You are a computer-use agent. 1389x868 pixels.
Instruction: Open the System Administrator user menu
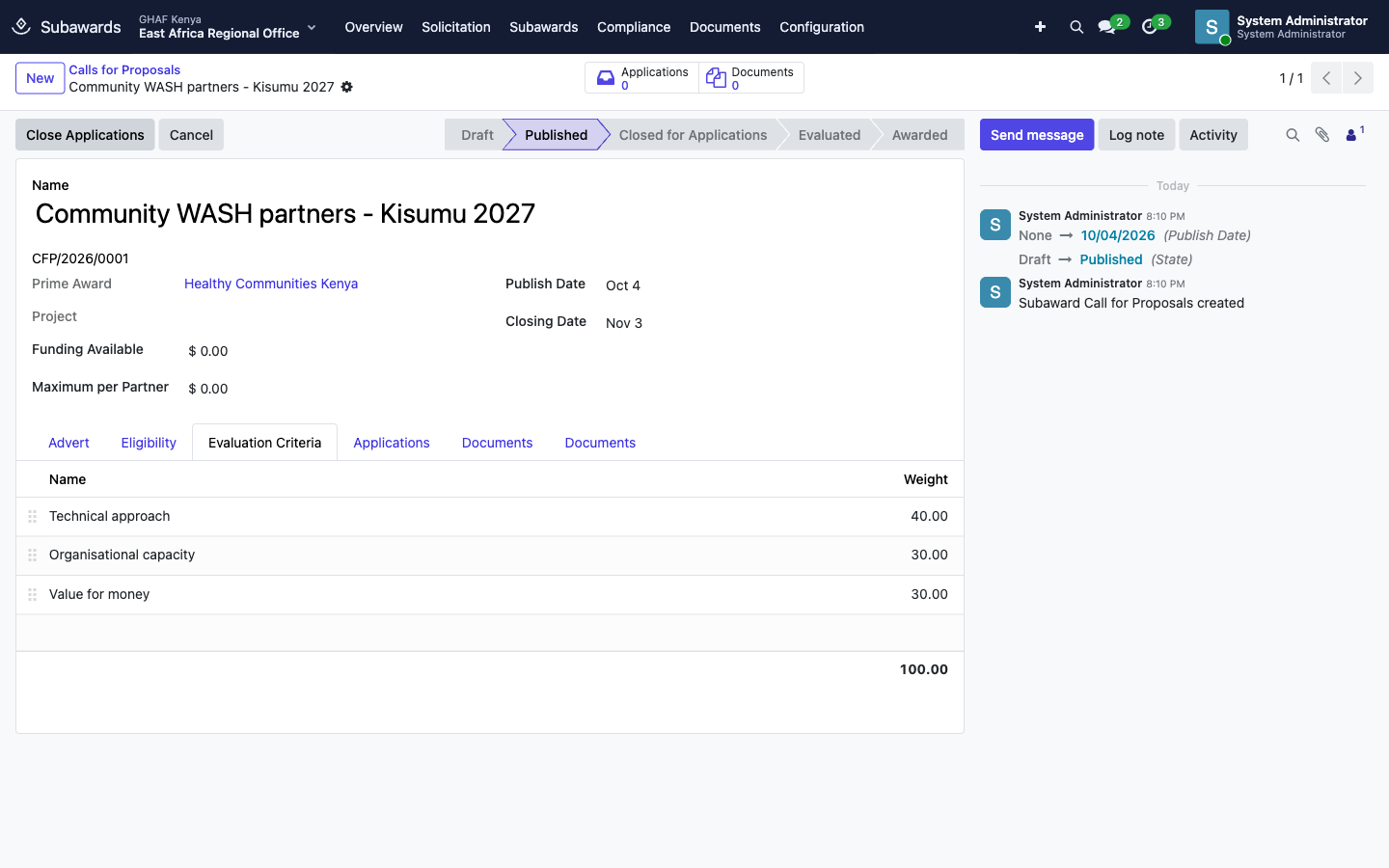1281,27
